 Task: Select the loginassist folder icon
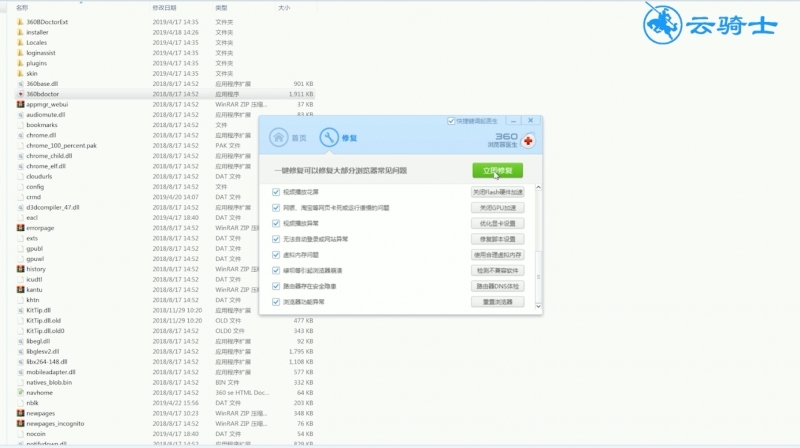tap(20, 53)
